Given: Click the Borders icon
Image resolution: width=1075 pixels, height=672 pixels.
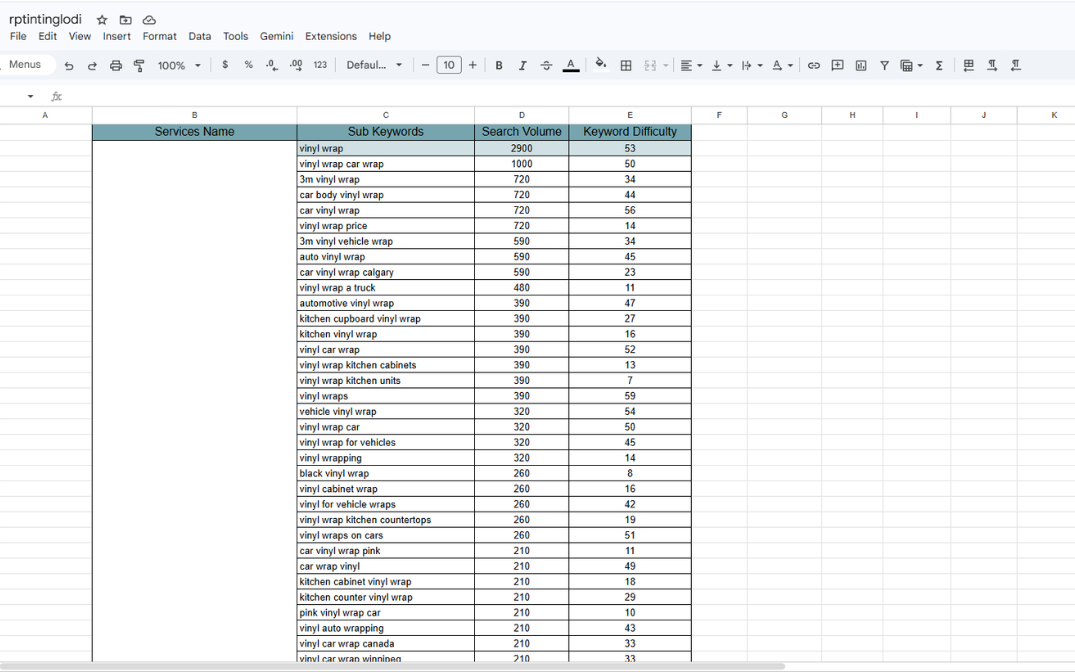Looking at the screenshot, I should tap(626, 66).
